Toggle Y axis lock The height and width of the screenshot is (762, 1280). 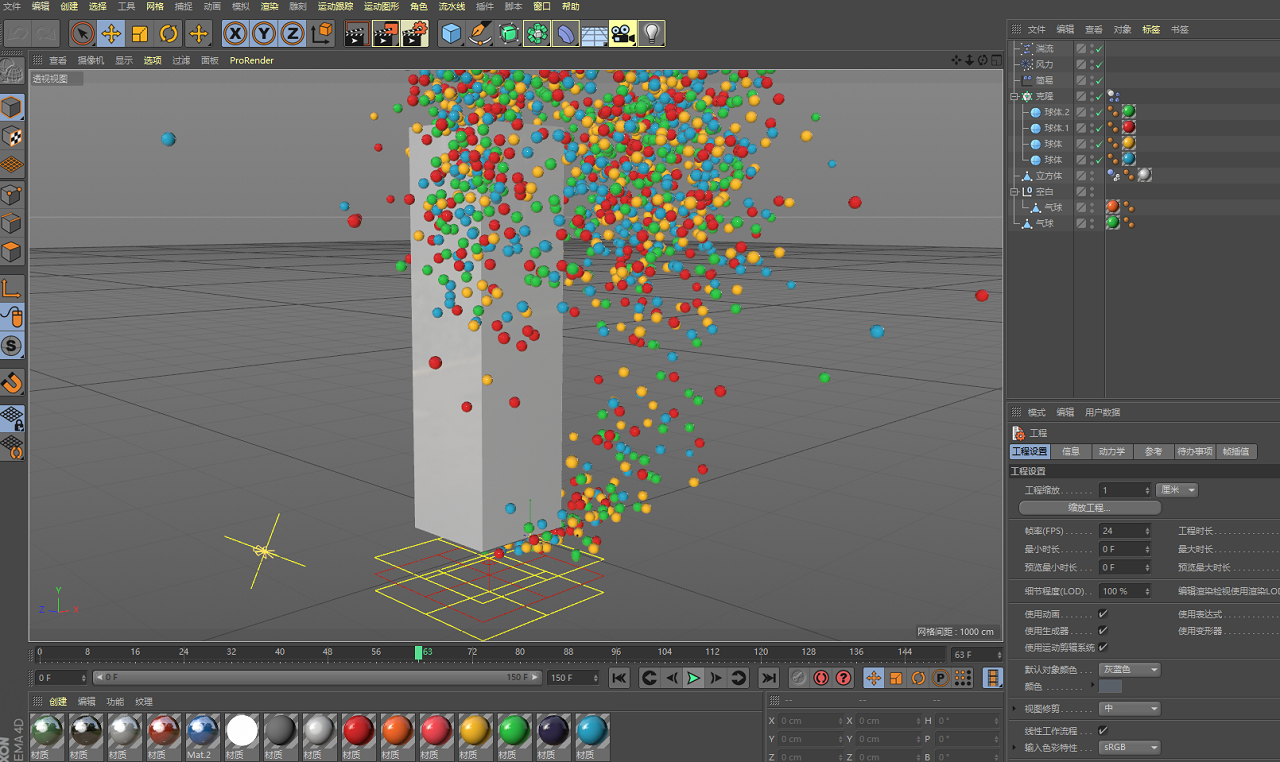coord(264,34)
